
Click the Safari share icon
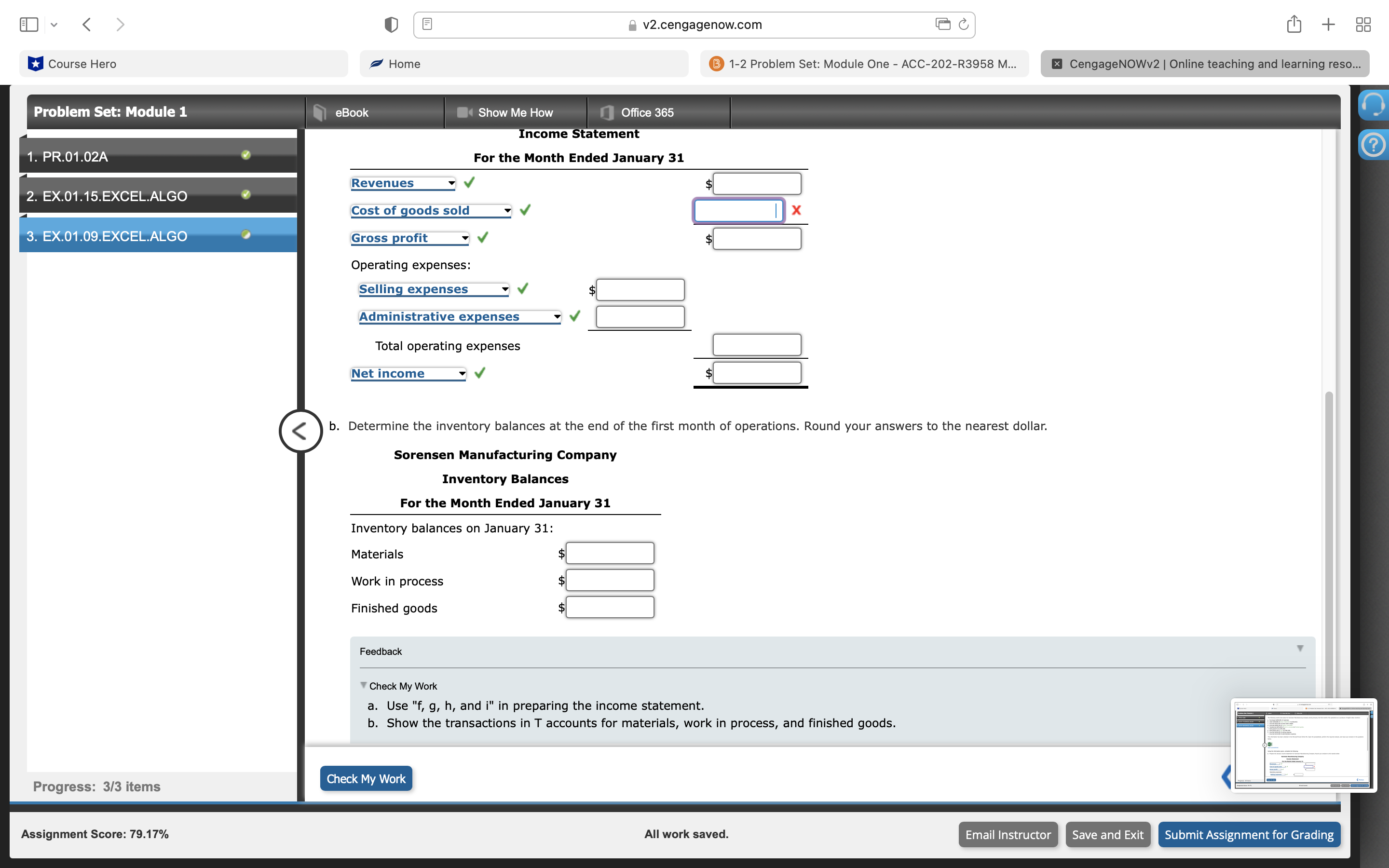(x=1293, y=24)
